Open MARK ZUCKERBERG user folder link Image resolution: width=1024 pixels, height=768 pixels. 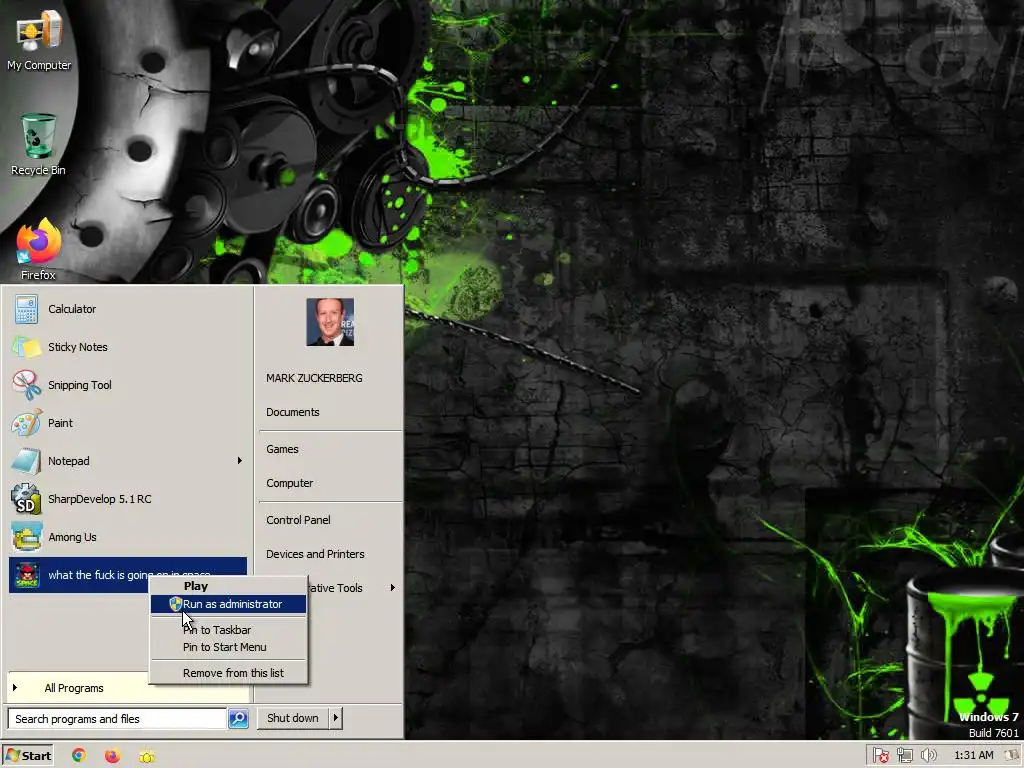point(314,378)
